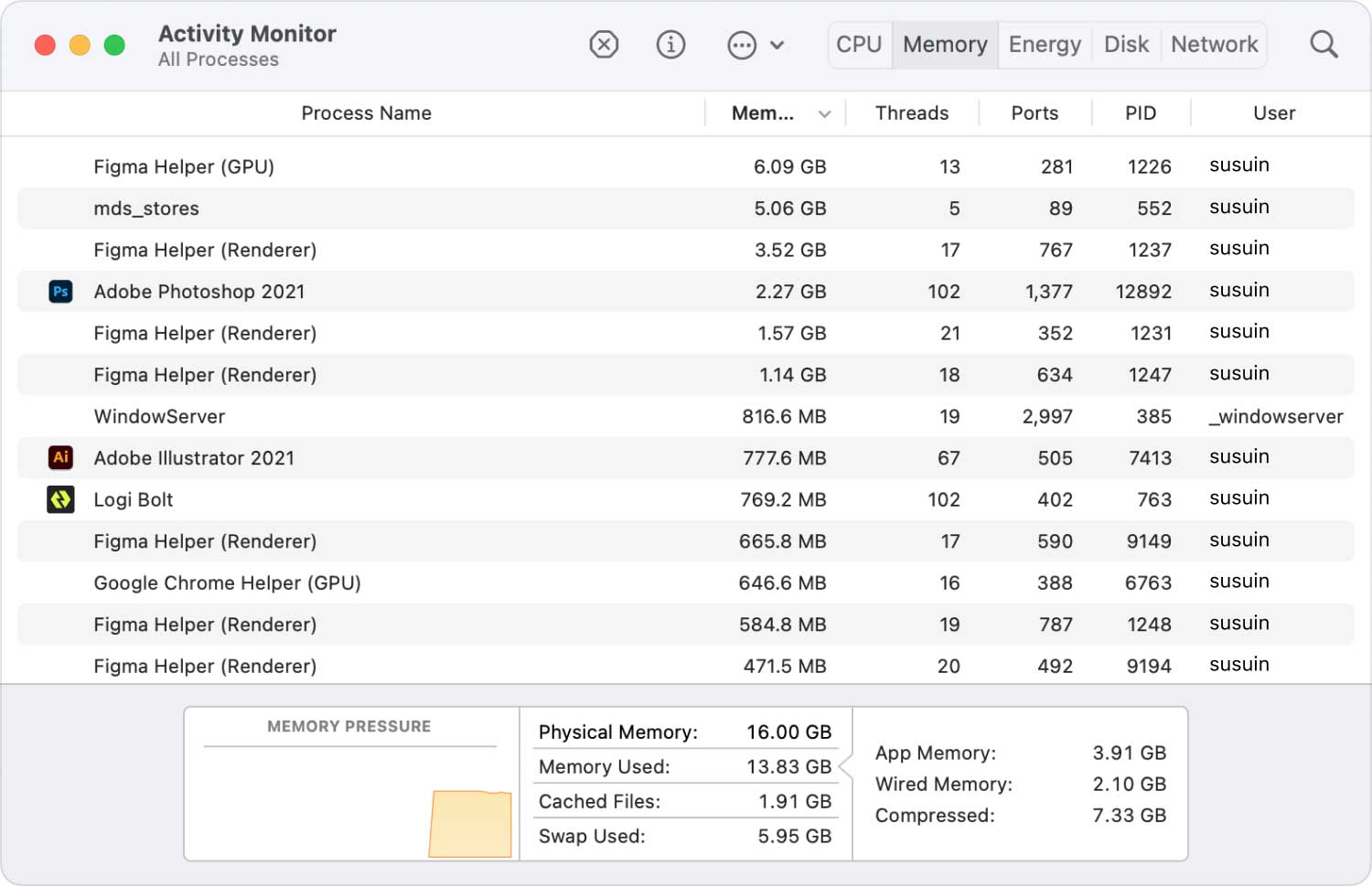Switch to the CPU tab
The height and width of the screenshot is (887, 1372).
click(x=859, y=45)
